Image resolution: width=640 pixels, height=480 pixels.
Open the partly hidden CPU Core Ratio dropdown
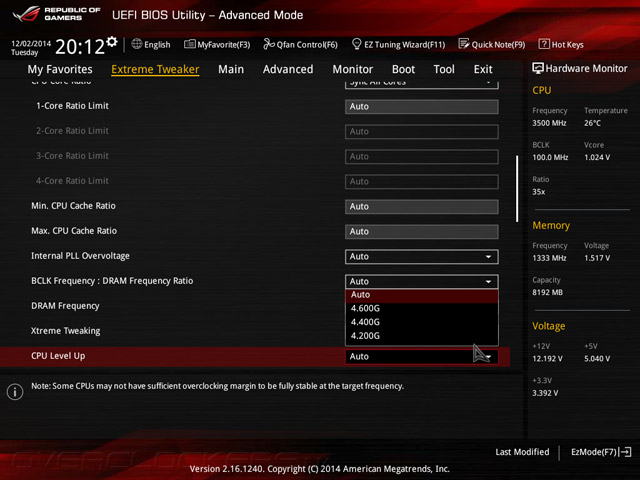(422, 84)
